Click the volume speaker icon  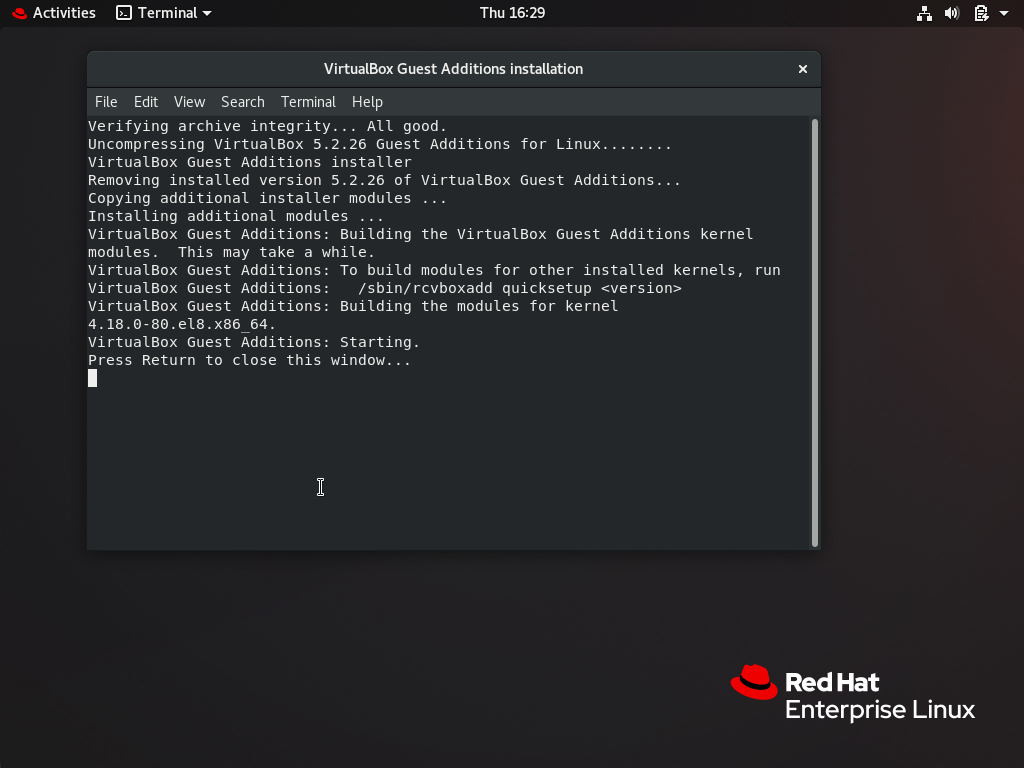(952, 13)
